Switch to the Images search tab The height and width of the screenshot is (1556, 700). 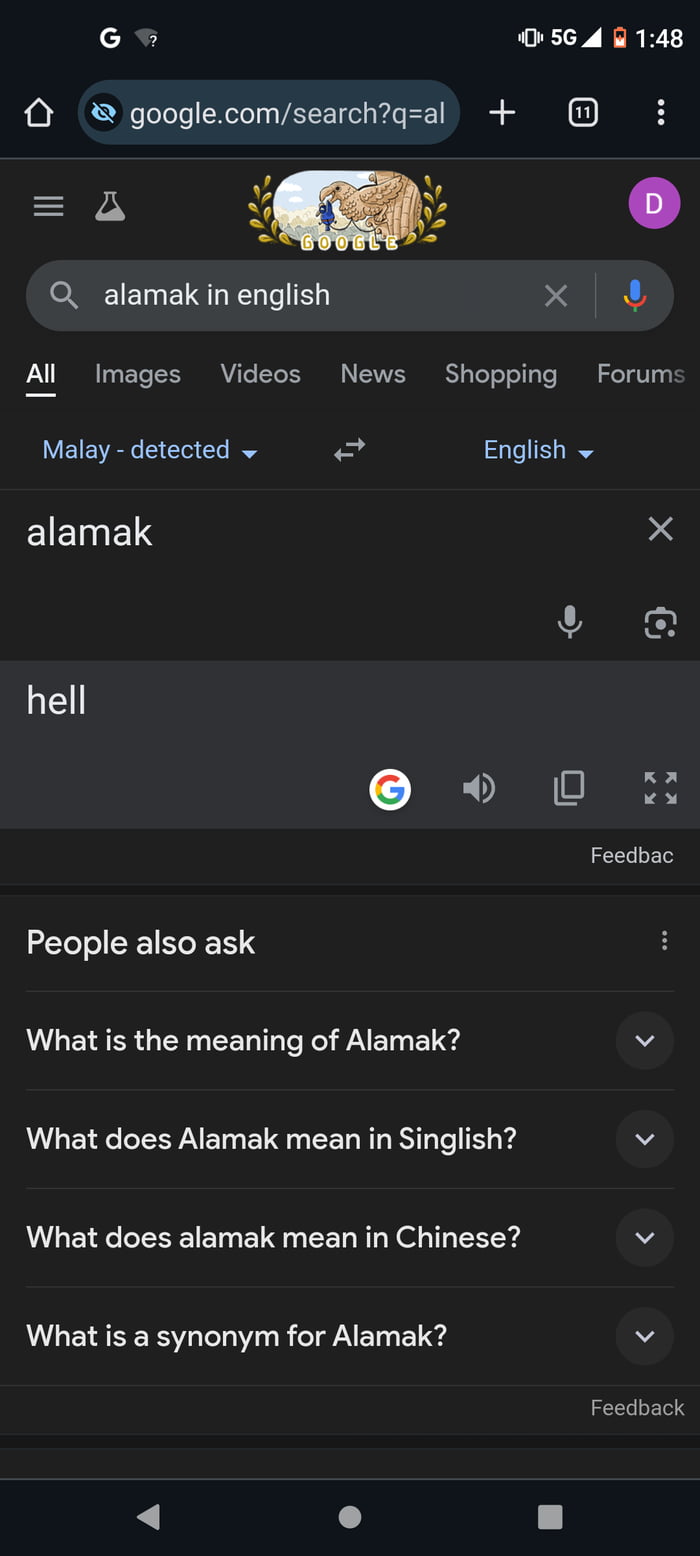click(137, 373)
